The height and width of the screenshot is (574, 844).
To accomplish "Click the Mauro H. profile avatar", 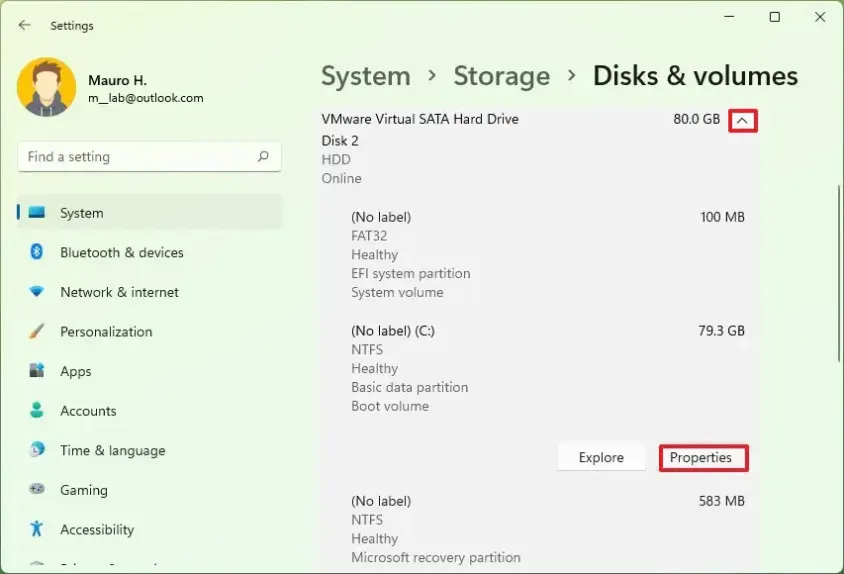I will pos(46,88).
